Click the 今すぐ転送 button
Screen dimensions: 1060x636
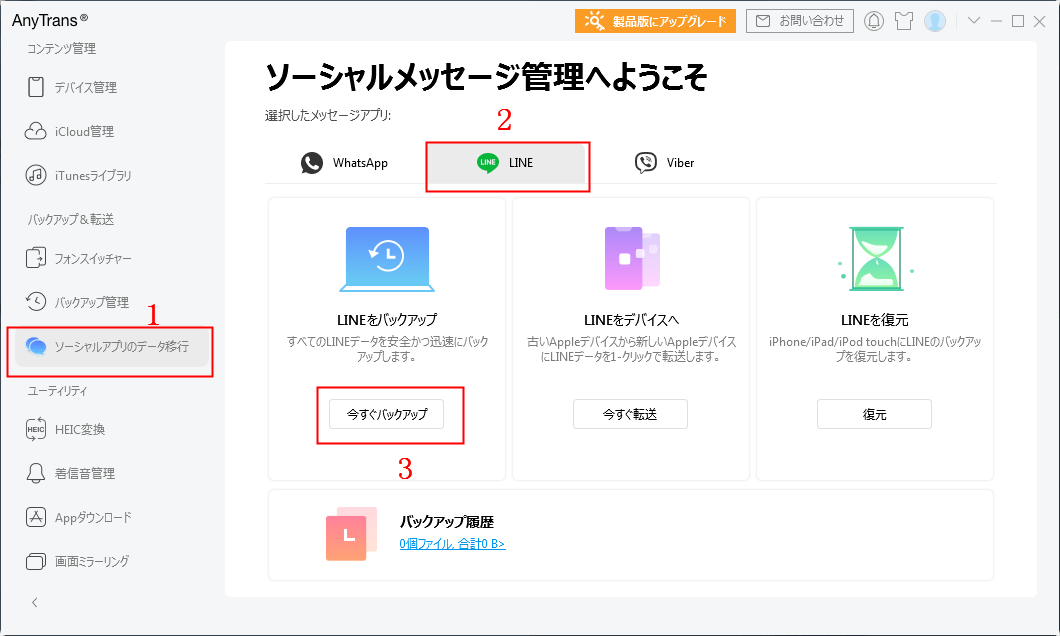[x=630, y=413]
